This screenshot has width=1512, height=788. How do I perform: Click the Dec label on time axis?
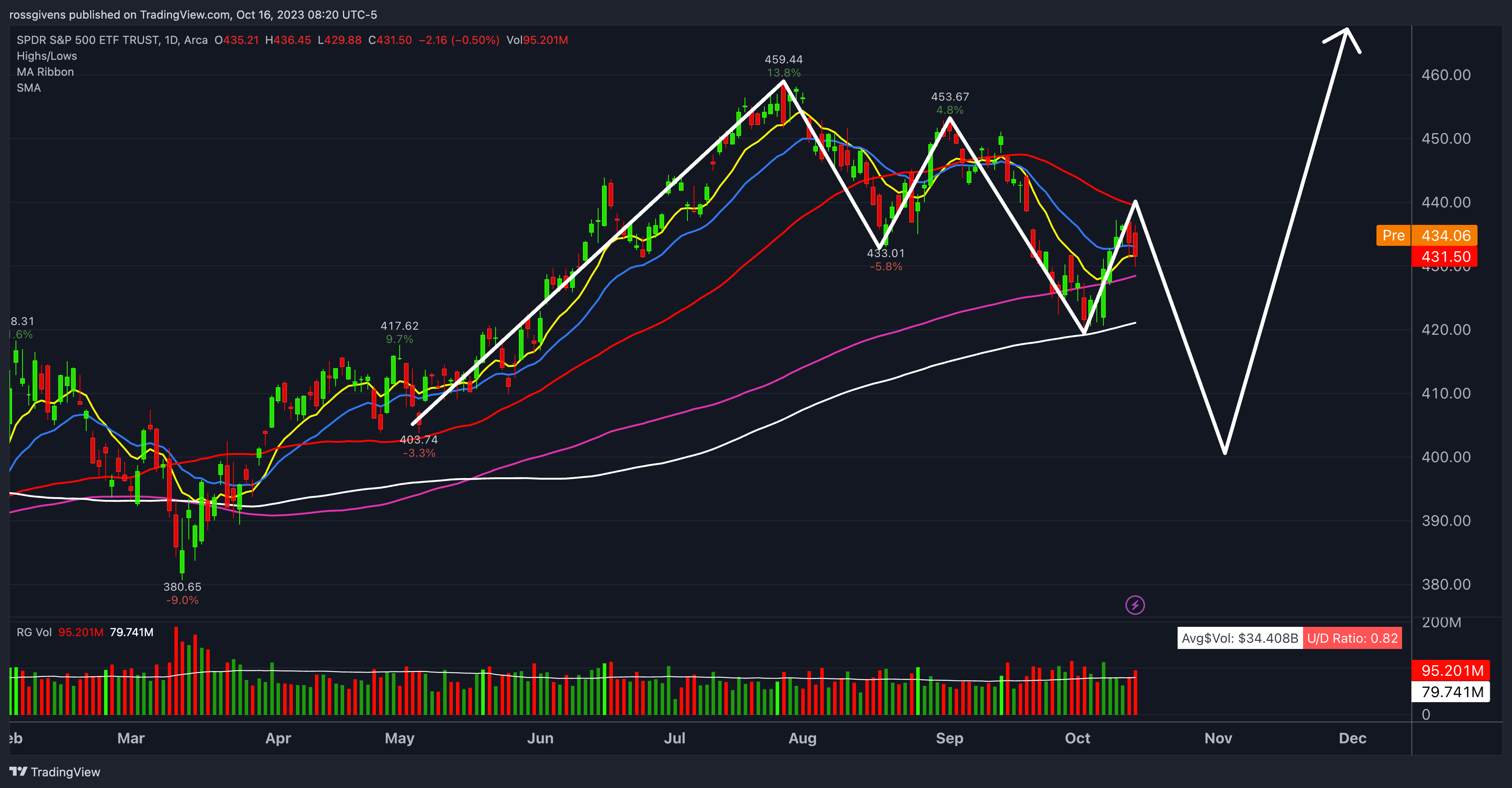click(1352, 738)
